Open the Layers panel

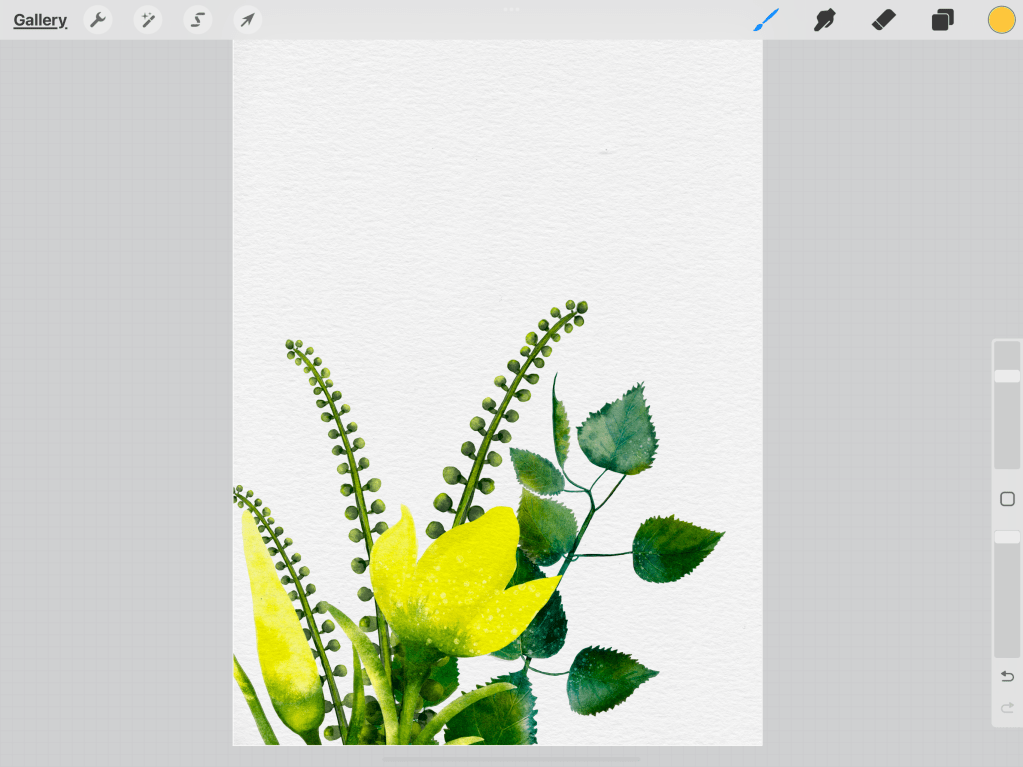pos(942,20)
